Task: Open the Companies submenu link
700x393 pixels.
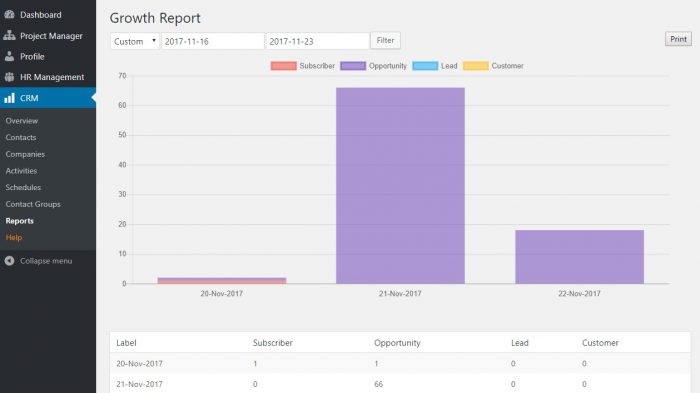Action: click(25, 154)
